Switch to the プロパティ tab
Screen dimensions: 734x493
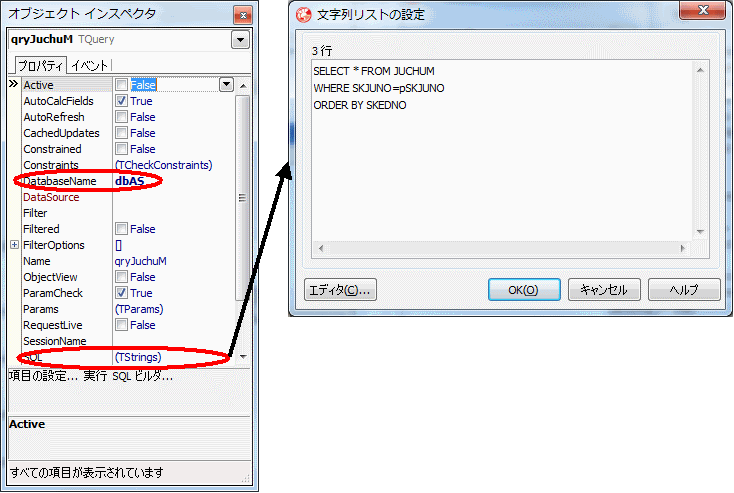click(41, 66)
